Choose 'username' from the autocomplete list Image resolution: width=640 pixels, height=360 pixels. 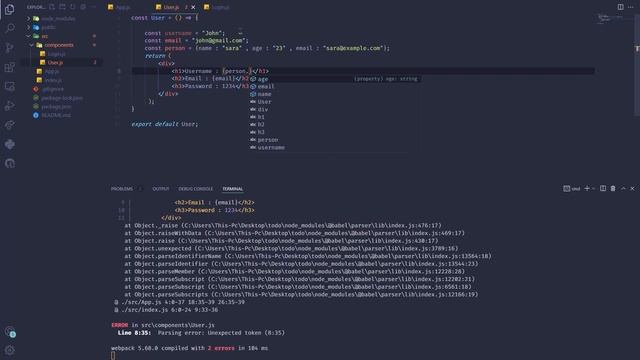pyautogui.click(x=335, y=147)
